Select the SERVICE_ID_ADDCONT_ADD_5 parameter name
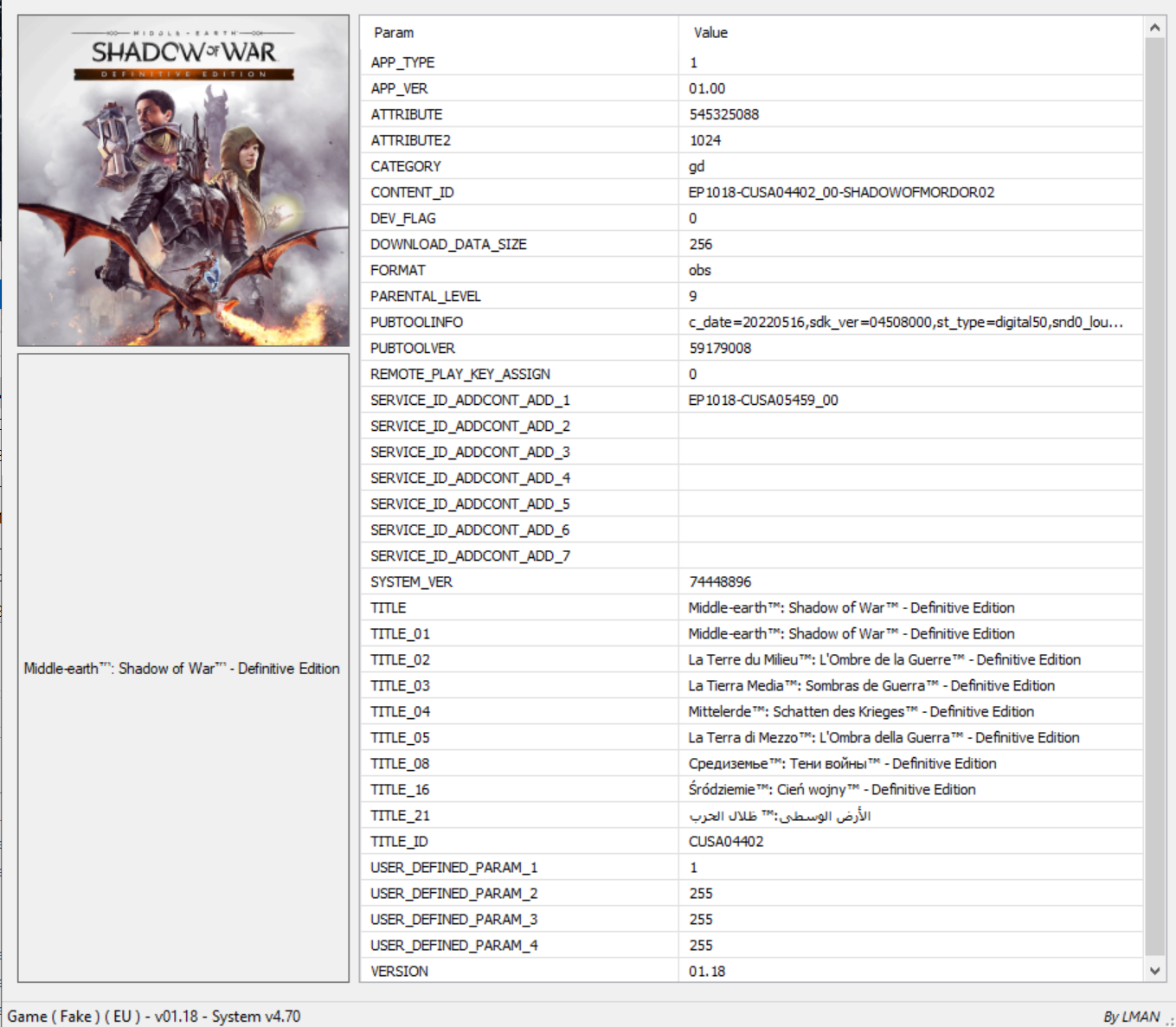Screen dimensions: 1176x1027 coord(470,504)
